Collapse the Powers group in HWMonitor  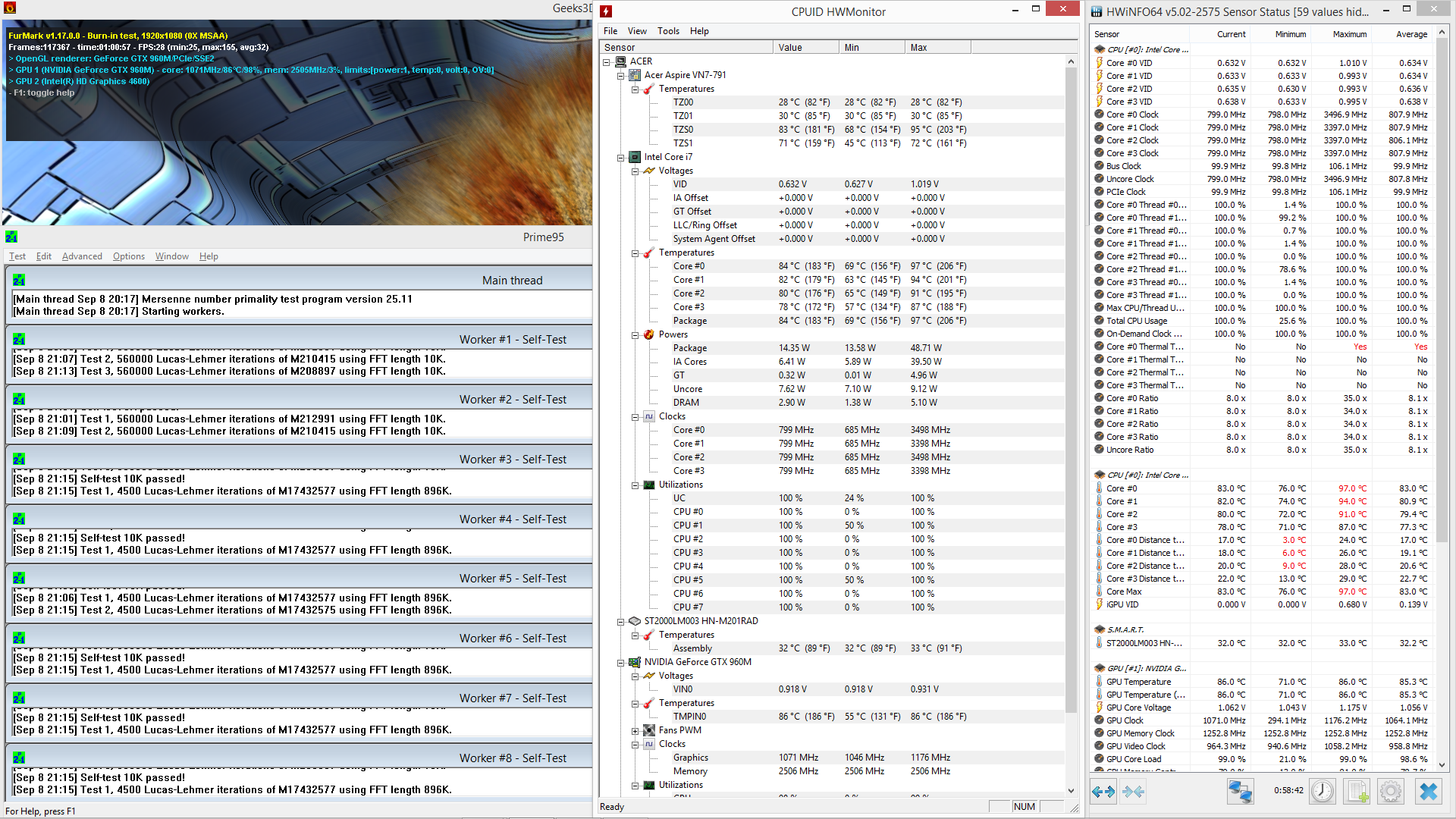[x=635, y=334]
